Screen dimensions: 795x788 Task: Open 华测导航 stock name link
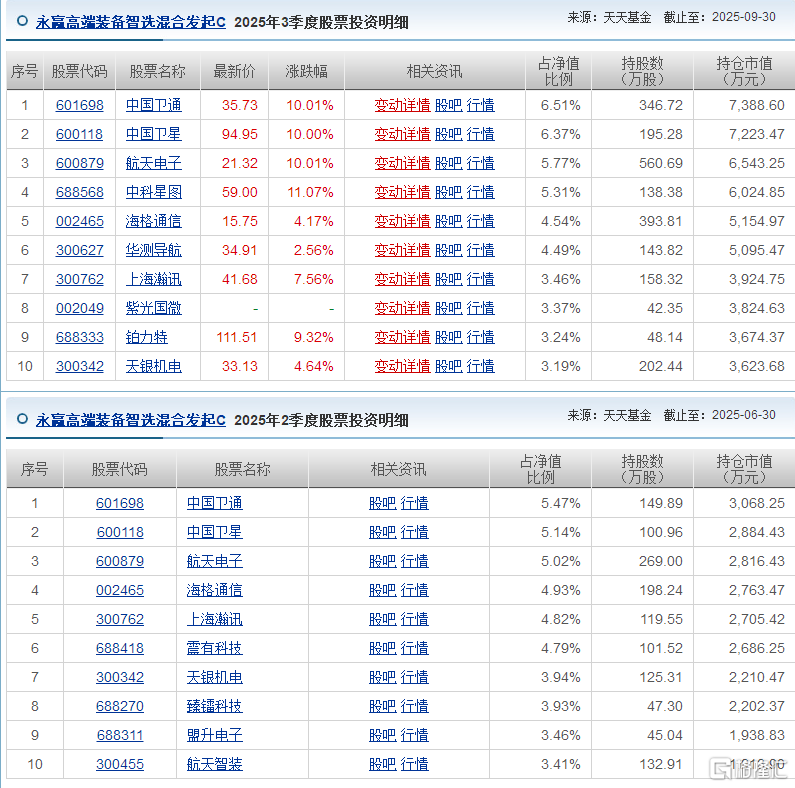coord(154,250)
